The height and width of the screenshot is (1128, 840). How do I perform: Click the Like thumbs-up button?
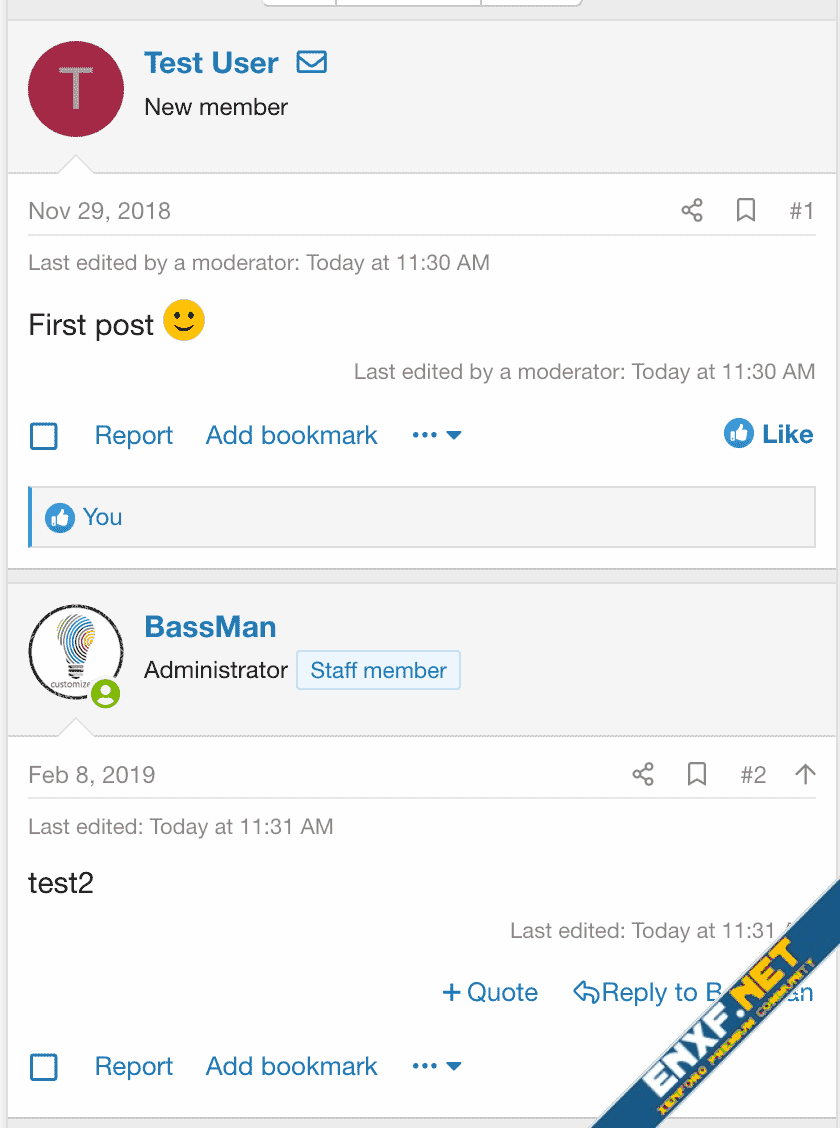(768, 434)
